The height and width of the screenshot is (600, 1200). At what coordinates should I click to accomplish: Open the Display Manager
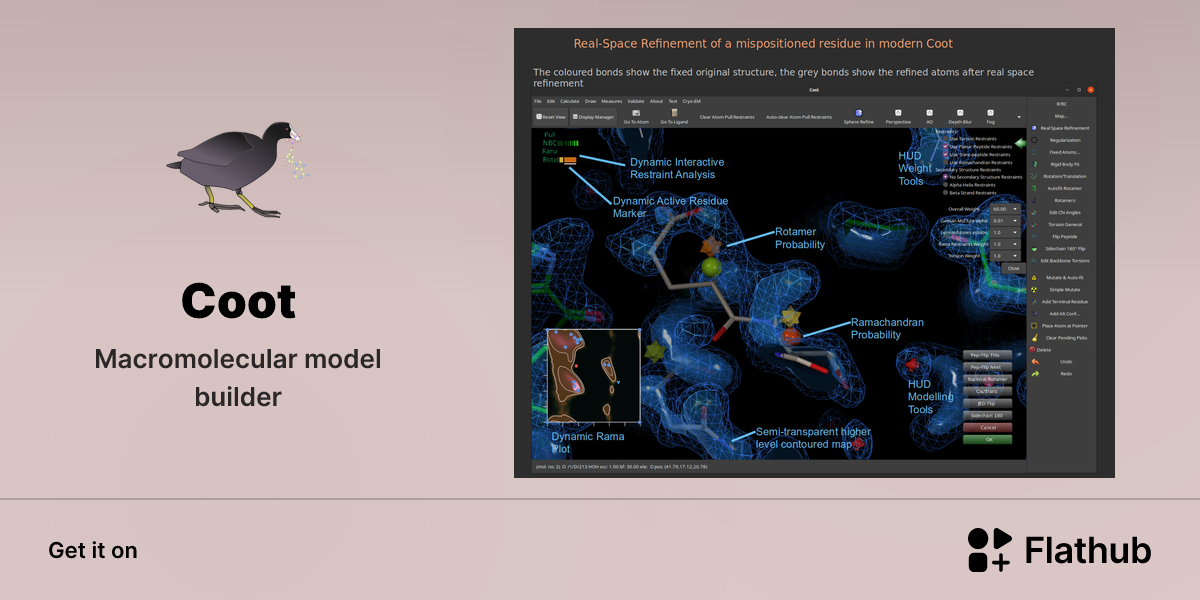(x=593, y=117)
